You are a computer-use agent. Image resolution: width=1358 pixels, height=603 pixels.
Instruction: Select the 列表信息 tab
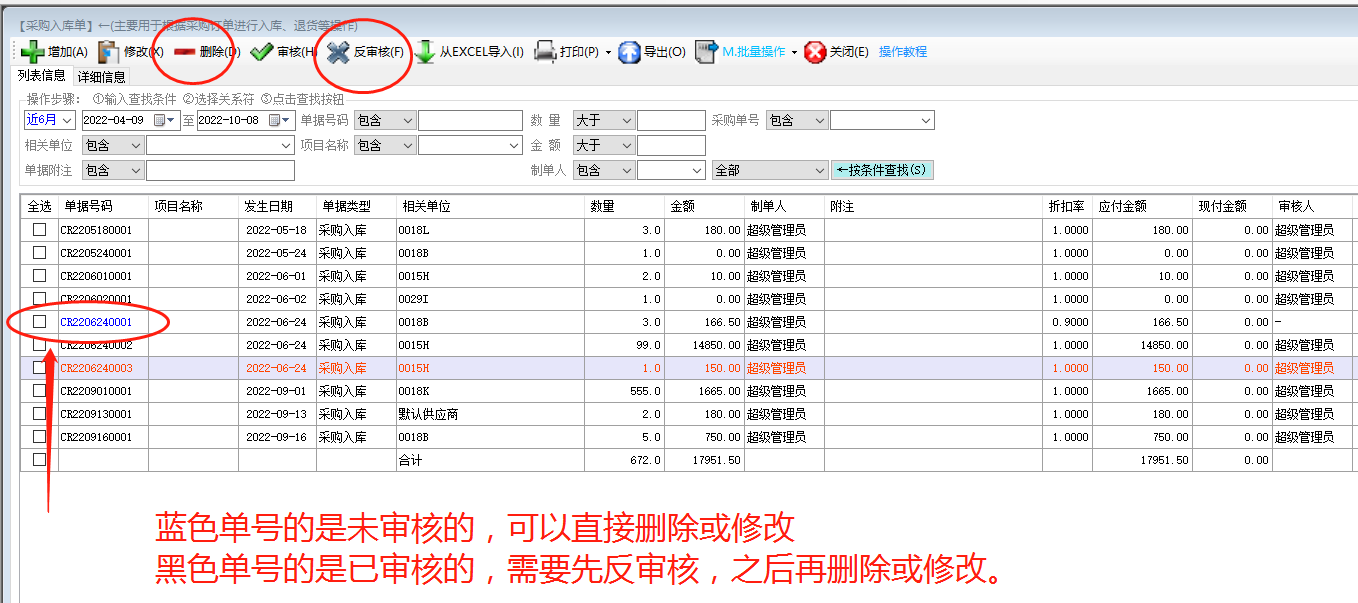coord(40,77)
